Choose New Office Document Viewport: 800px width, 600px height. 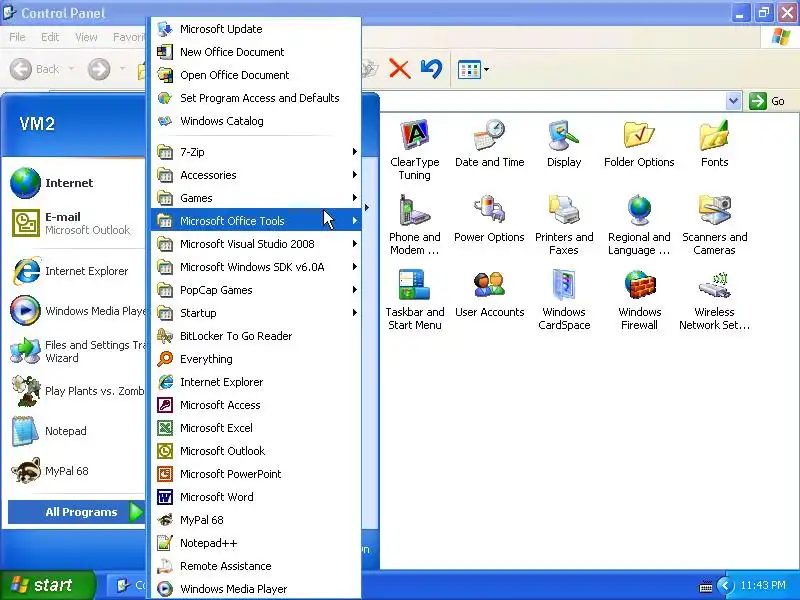coord(256,52)
